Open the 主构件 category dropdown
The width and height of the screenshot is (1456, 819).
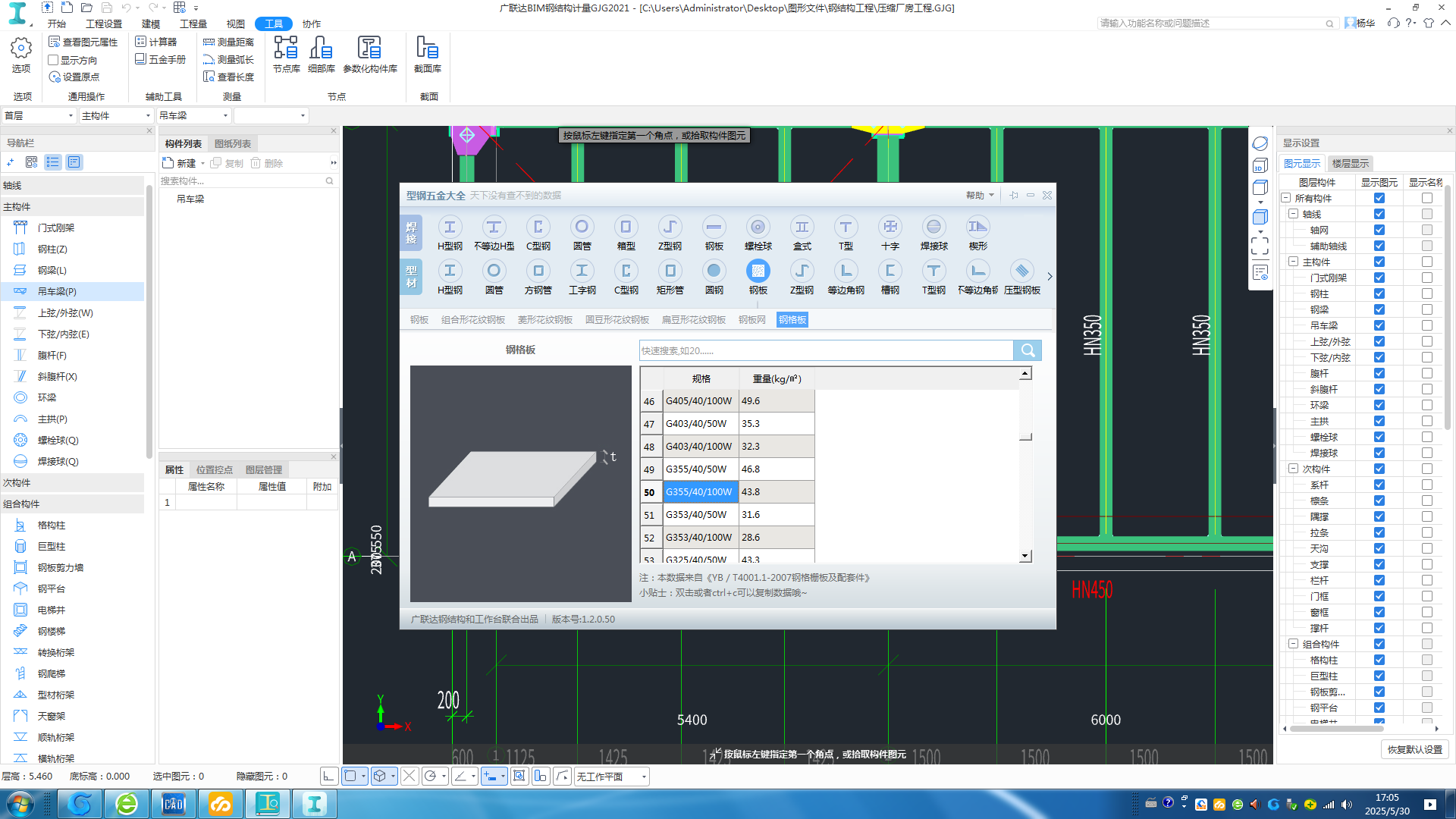pyautogui.click(x=116, y=115)
